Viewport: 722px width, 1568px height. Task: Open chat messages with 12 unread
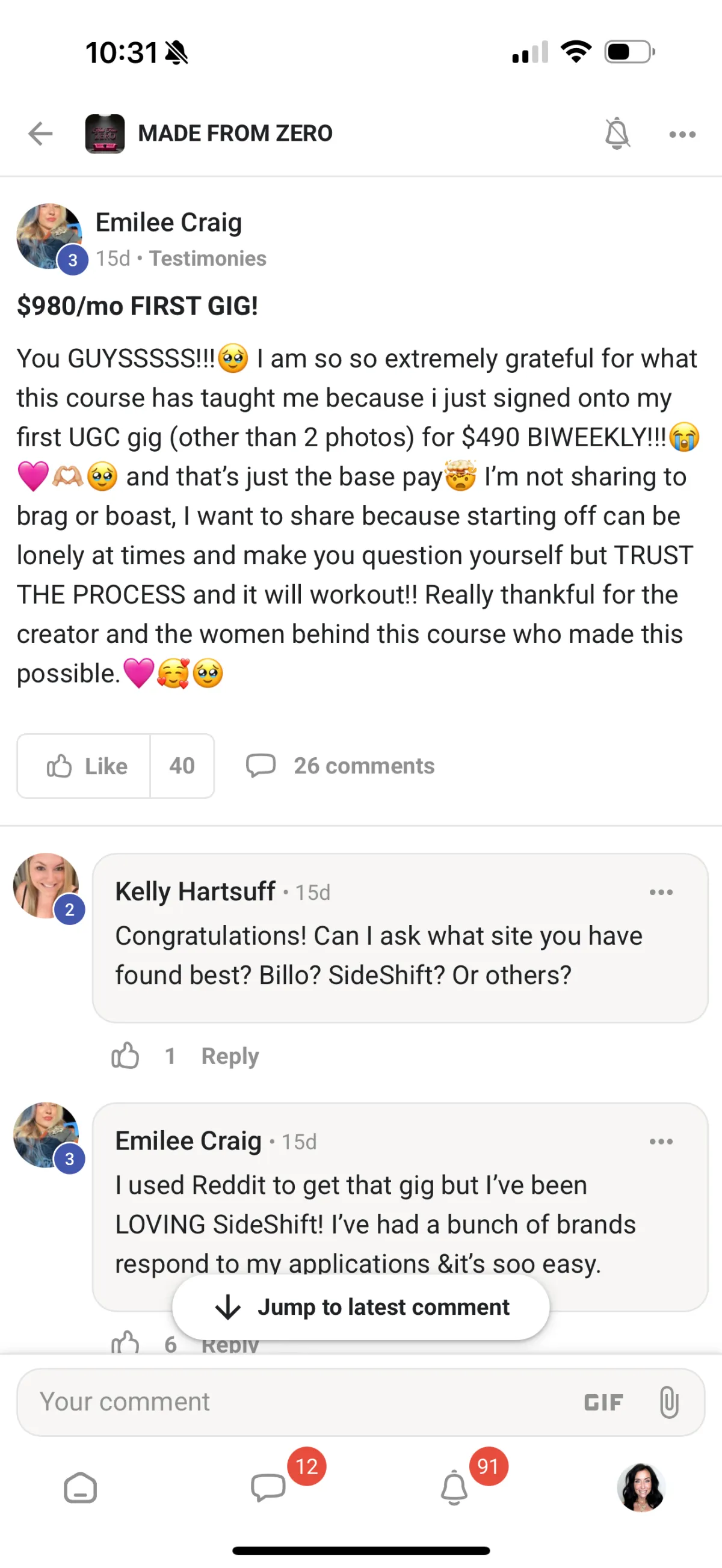(268, 1487)
